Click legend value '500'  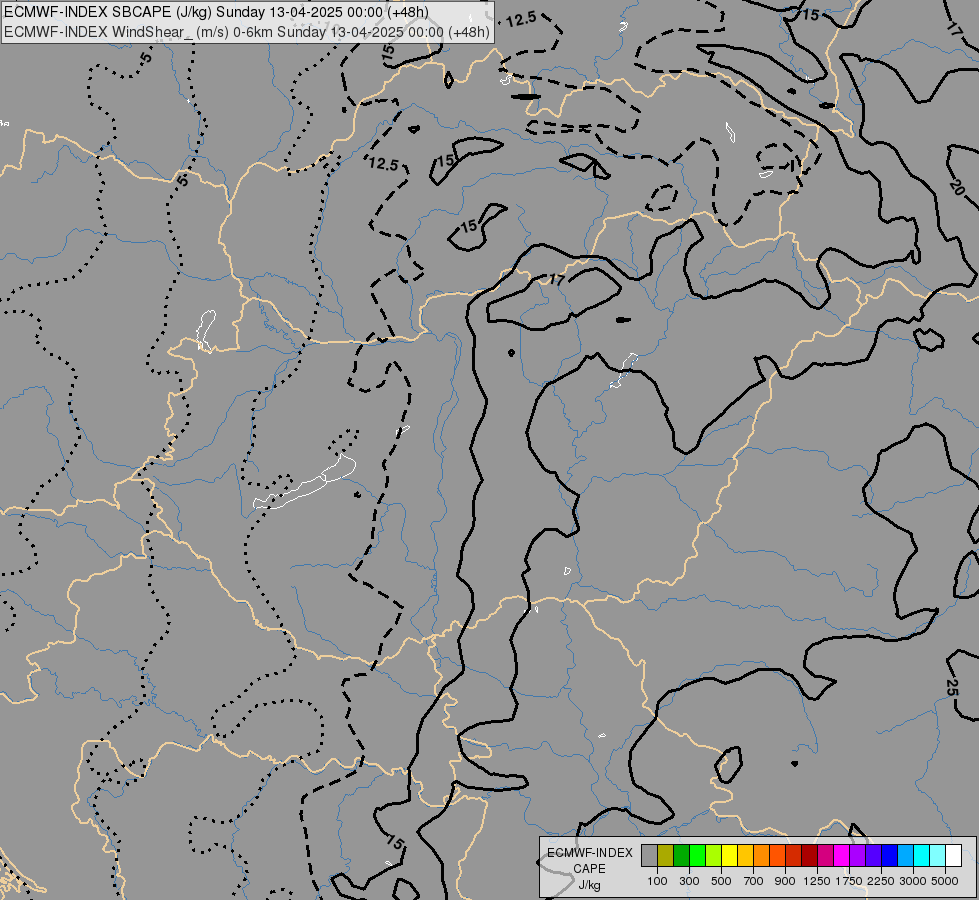pos(721,881)
